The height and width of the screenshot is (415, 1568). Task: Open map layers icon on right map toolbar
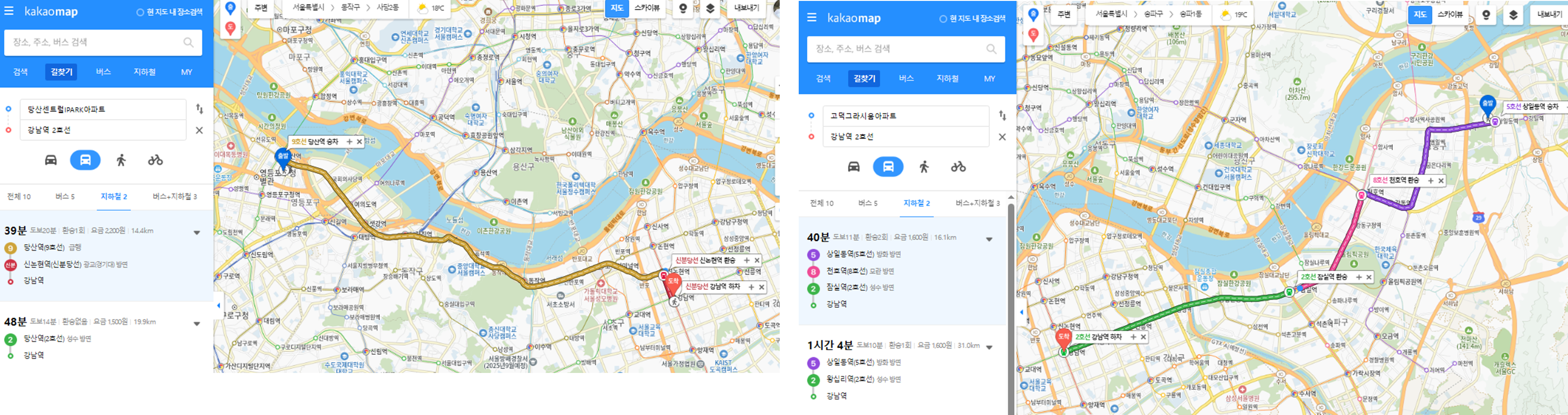click(1513, 15)
